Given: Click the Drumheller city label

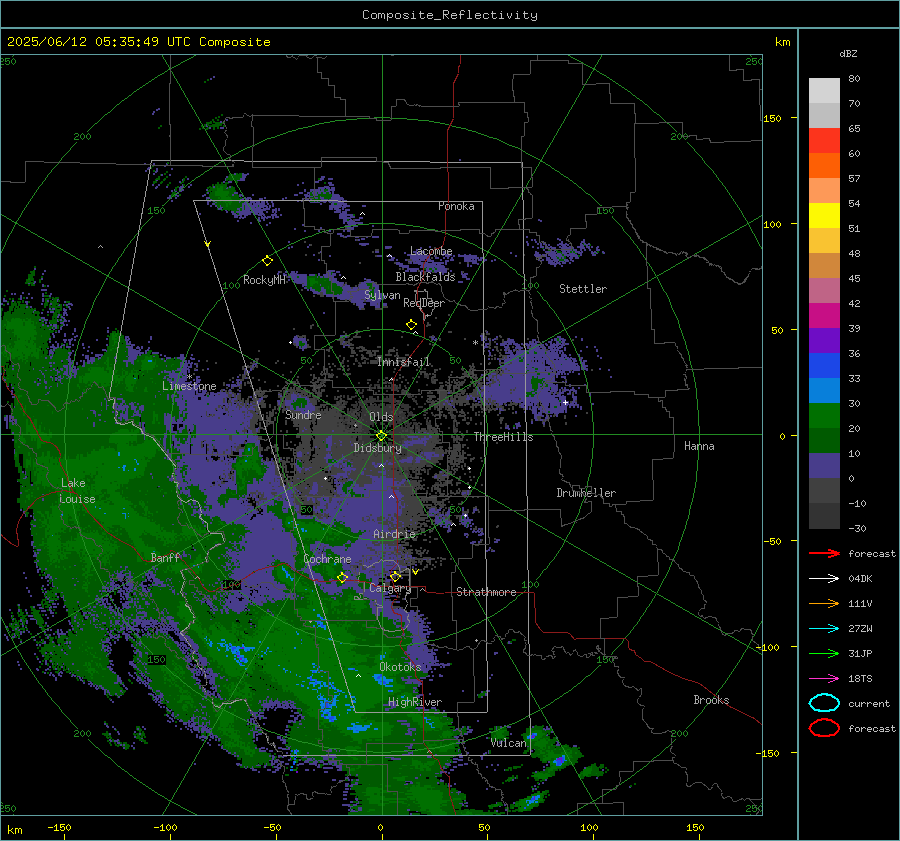Looking at the screenshot, I should point(586,493).
